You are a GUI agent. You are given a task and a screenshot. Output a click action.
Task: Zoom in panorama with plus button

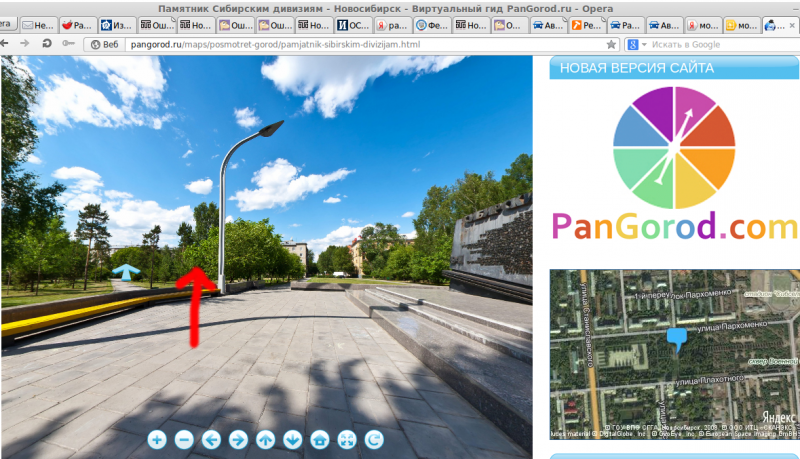tap(157, 439)
